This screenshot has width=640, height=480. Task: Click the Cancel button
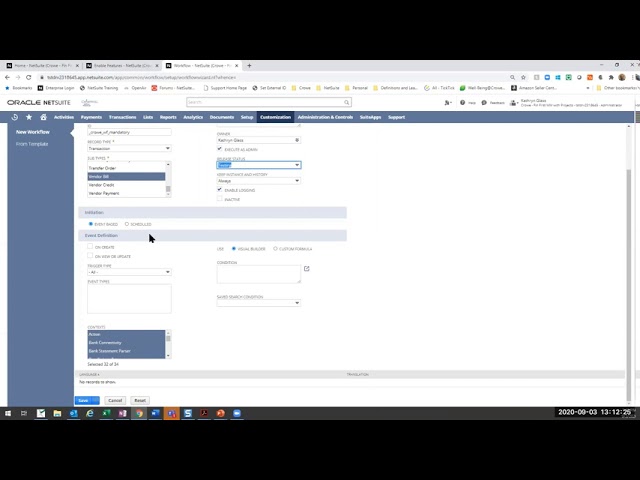click(115, 400)
